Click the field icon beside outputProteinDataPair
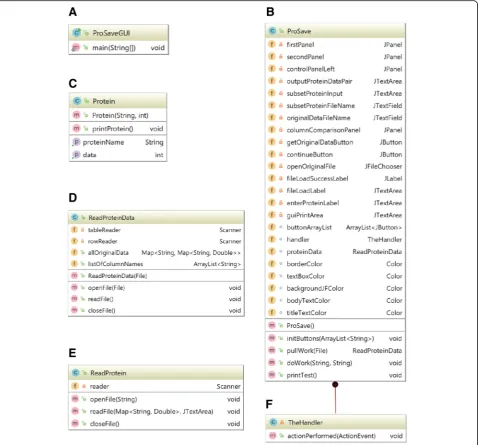The height and width of the screenshot is (445, 486). coord(272,81)
